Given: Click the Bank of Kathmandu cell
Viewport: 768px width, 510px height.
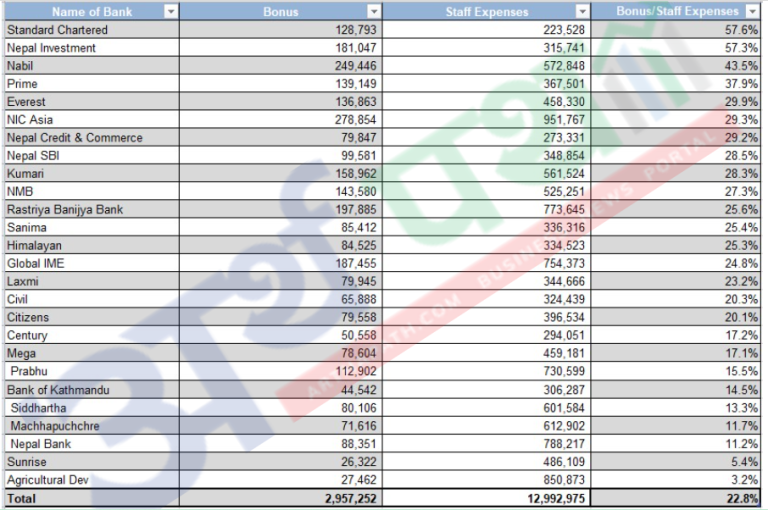Looking at the screenshot, I should click(92, 390).
